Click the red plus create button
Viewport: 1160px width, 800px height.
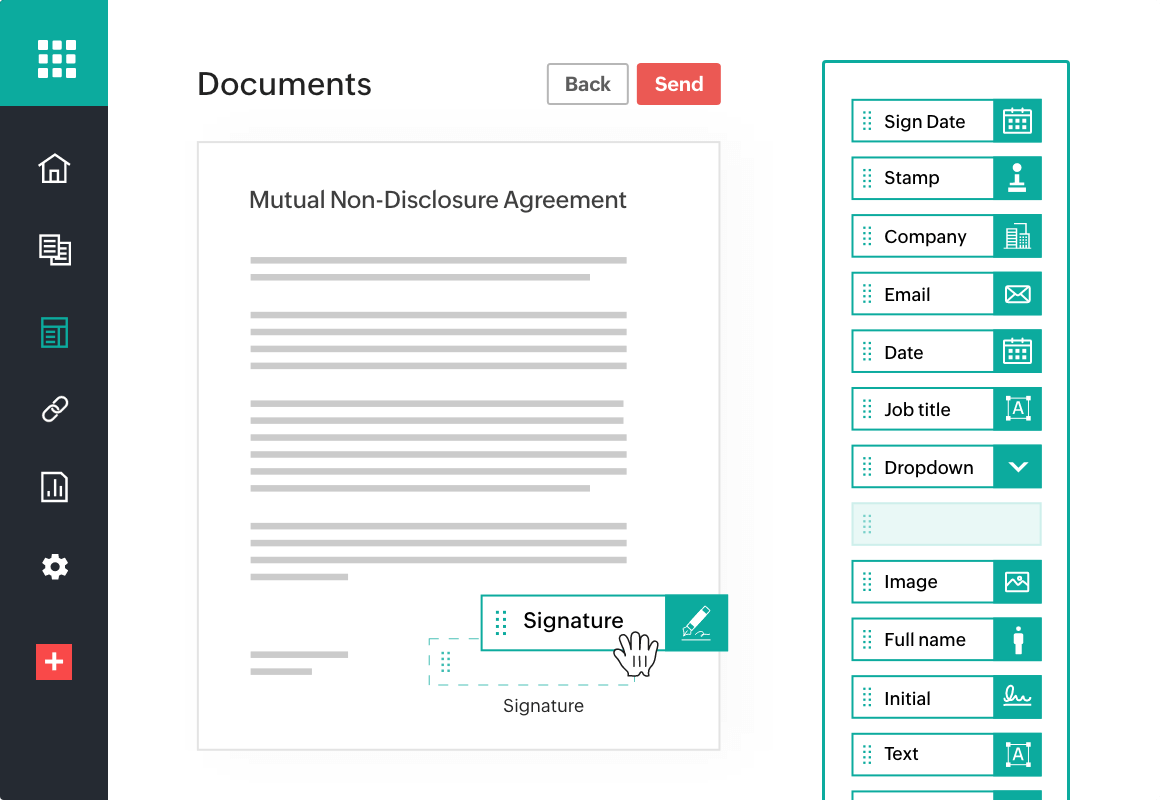[x=54, y=662]
